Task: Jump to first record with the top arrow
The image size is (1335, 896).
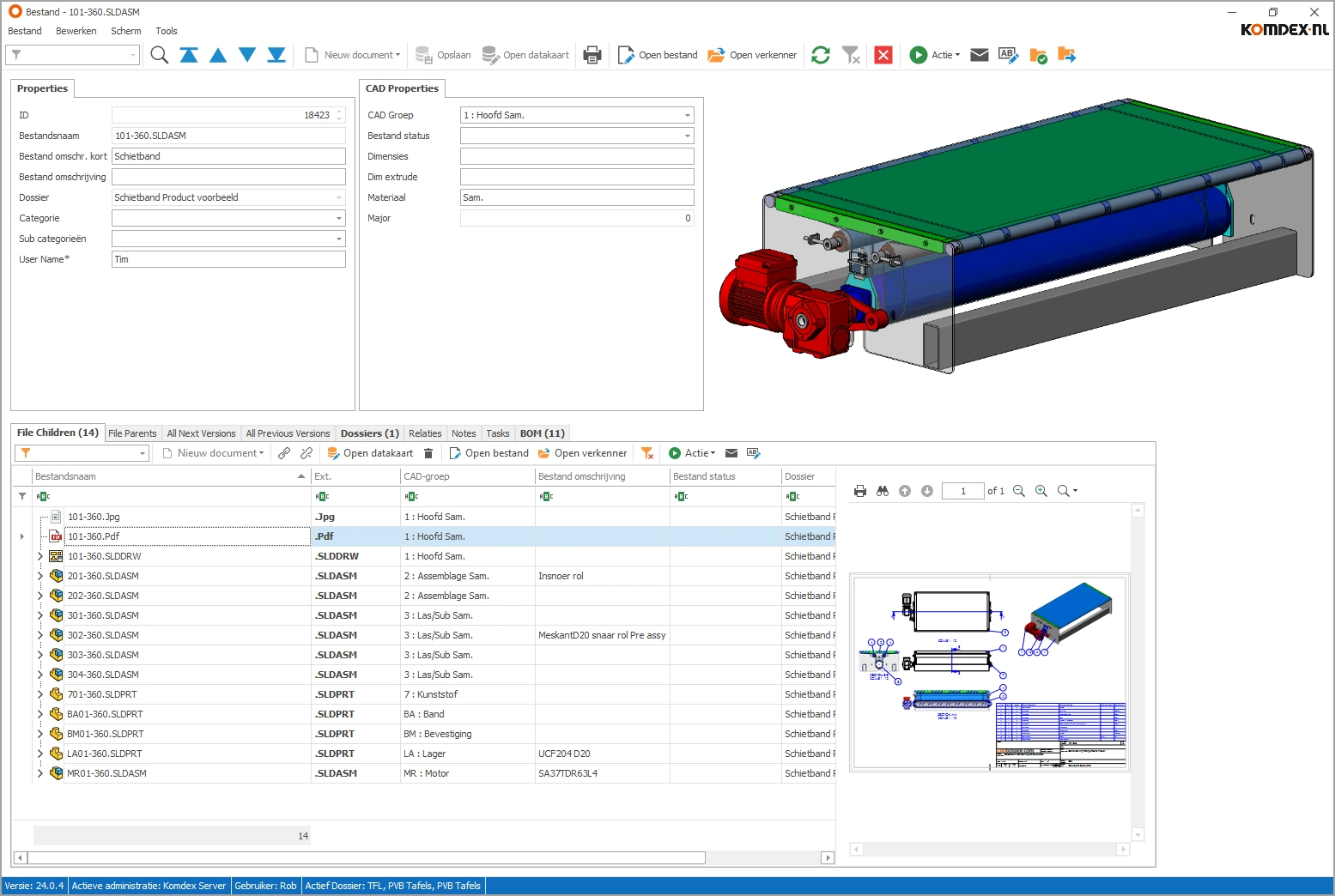Action: [x=189, y=55]
